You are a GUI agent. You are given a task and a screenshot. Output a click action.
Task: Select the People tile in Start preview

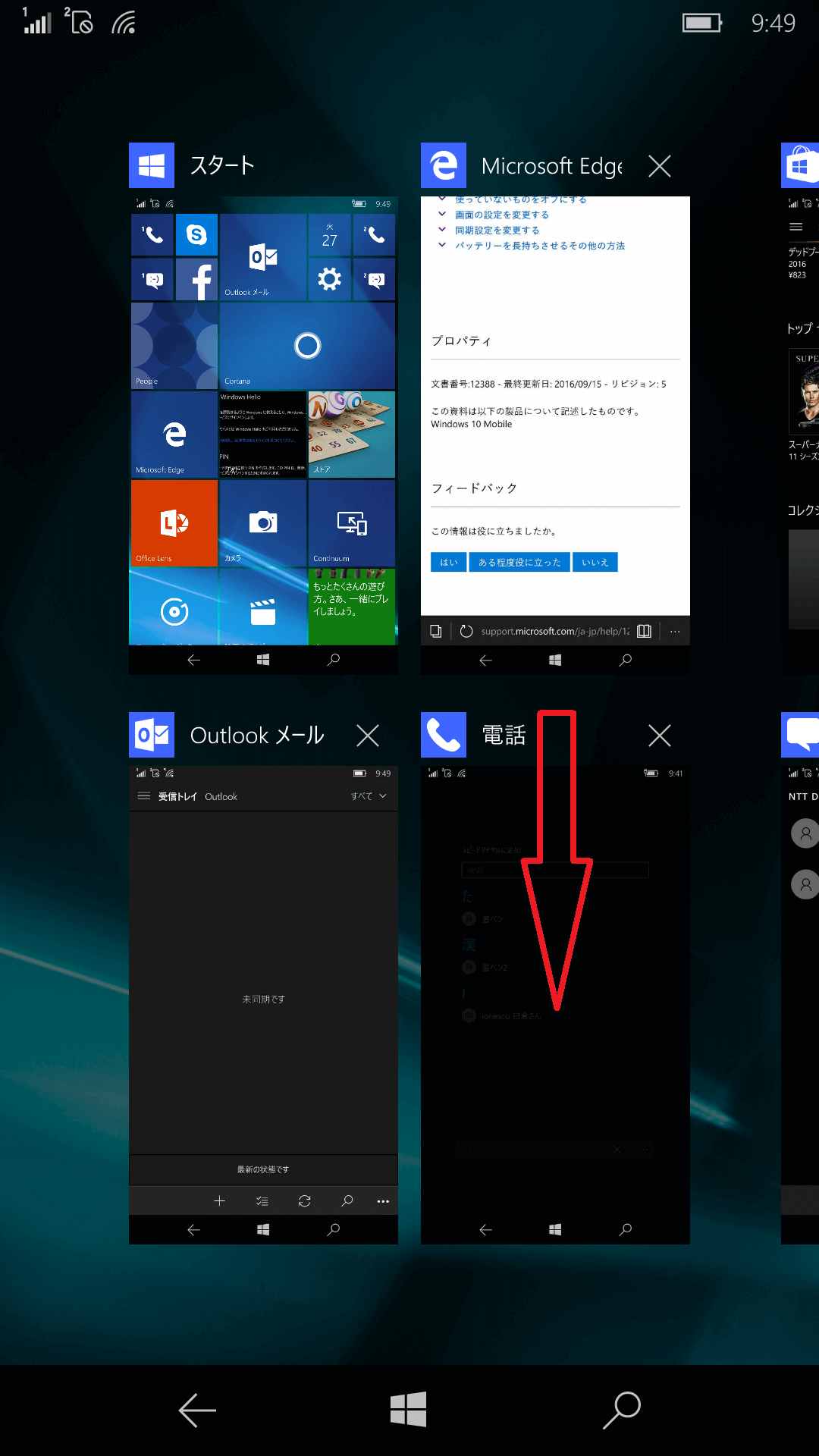click(174, 346)
